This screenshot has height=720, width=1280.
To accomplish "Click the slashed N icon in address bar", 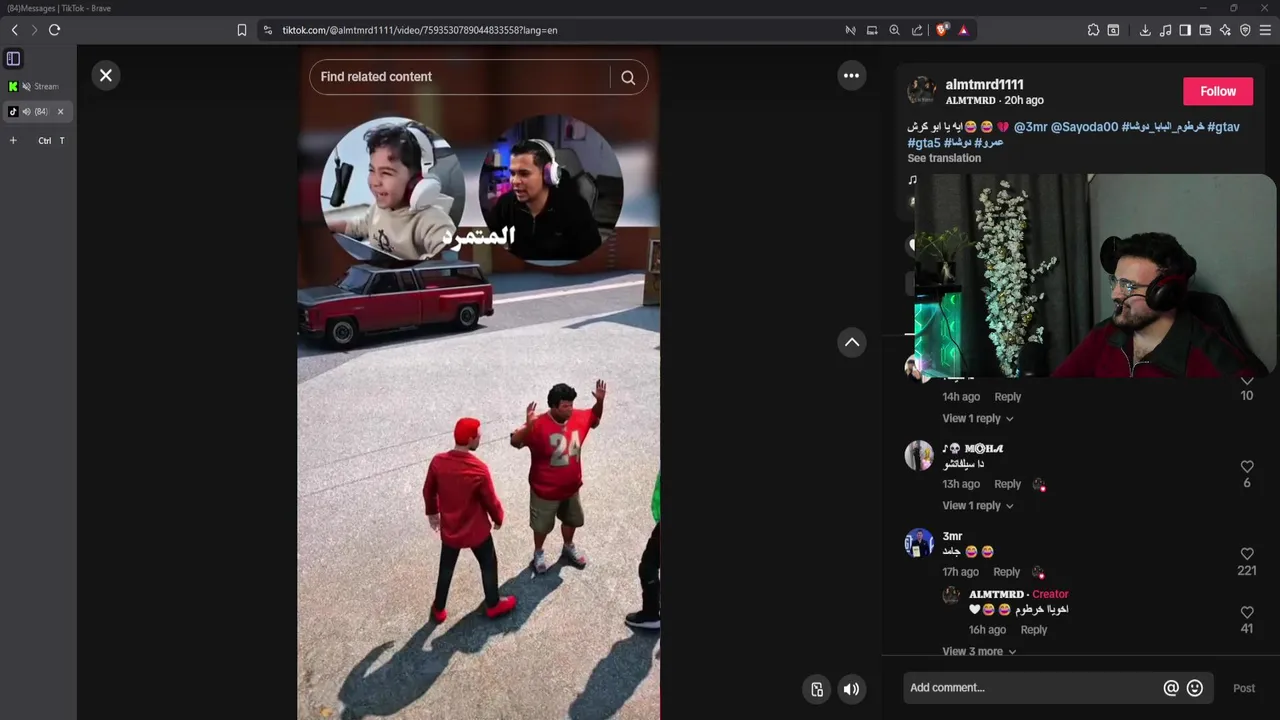I will 850,30.
